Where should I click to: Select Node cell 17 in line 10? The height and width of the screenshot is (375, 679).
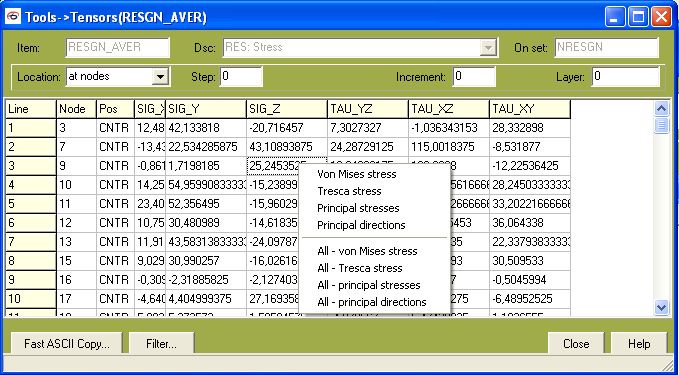click(76, 299)
